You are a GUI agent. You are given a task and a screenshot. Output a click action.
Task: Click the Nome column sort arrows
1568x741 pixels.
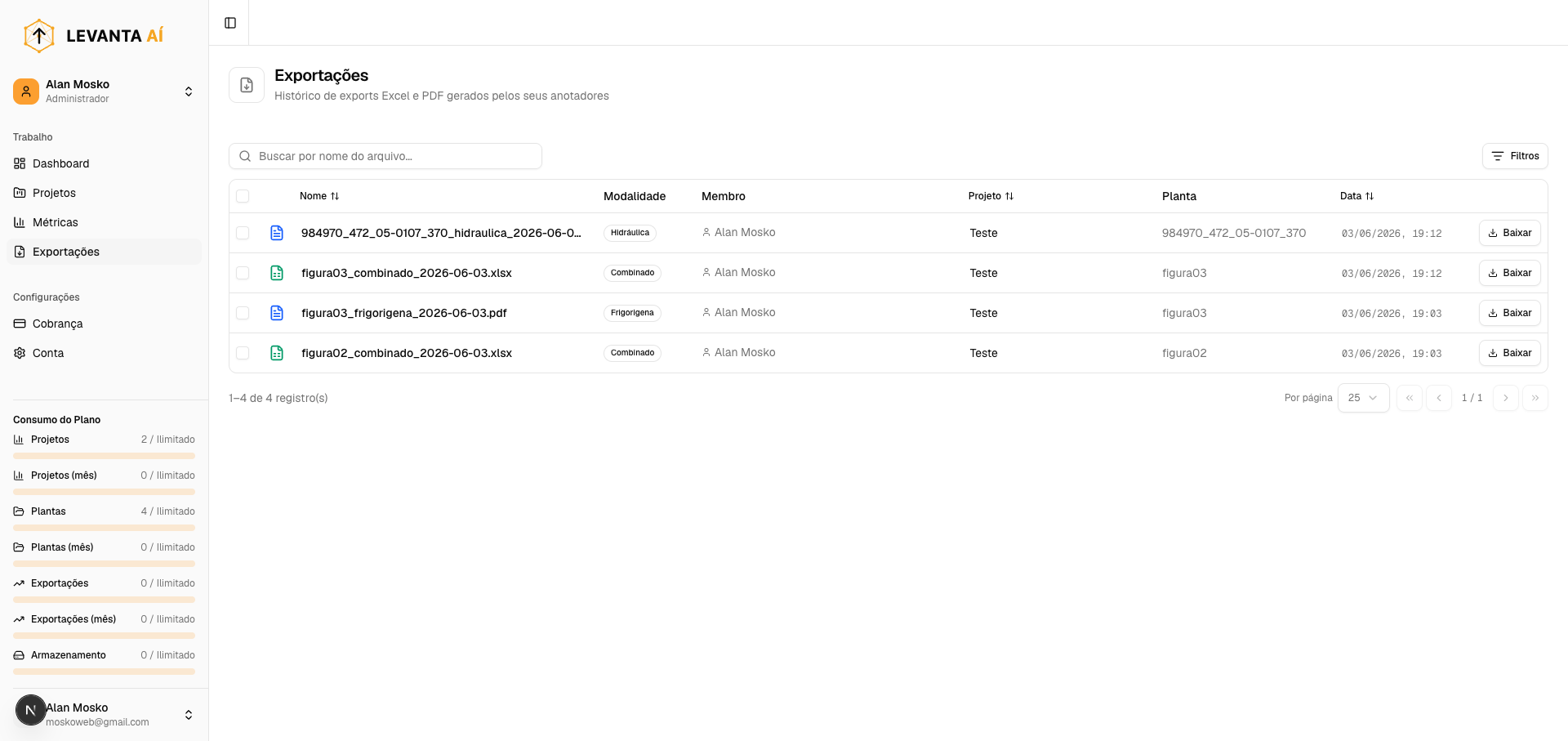click(x=335, y=196)
